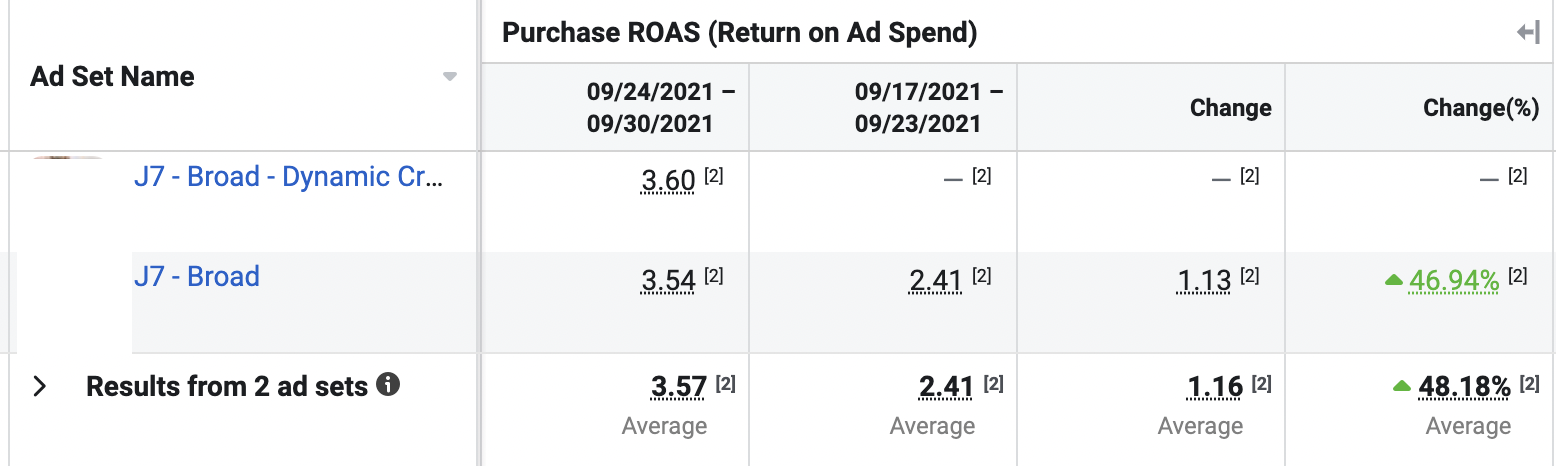Click the green up-arrow next to 48.18%
The image size is (1556, 466).
pyautogui.click(x=1402, y=386)
